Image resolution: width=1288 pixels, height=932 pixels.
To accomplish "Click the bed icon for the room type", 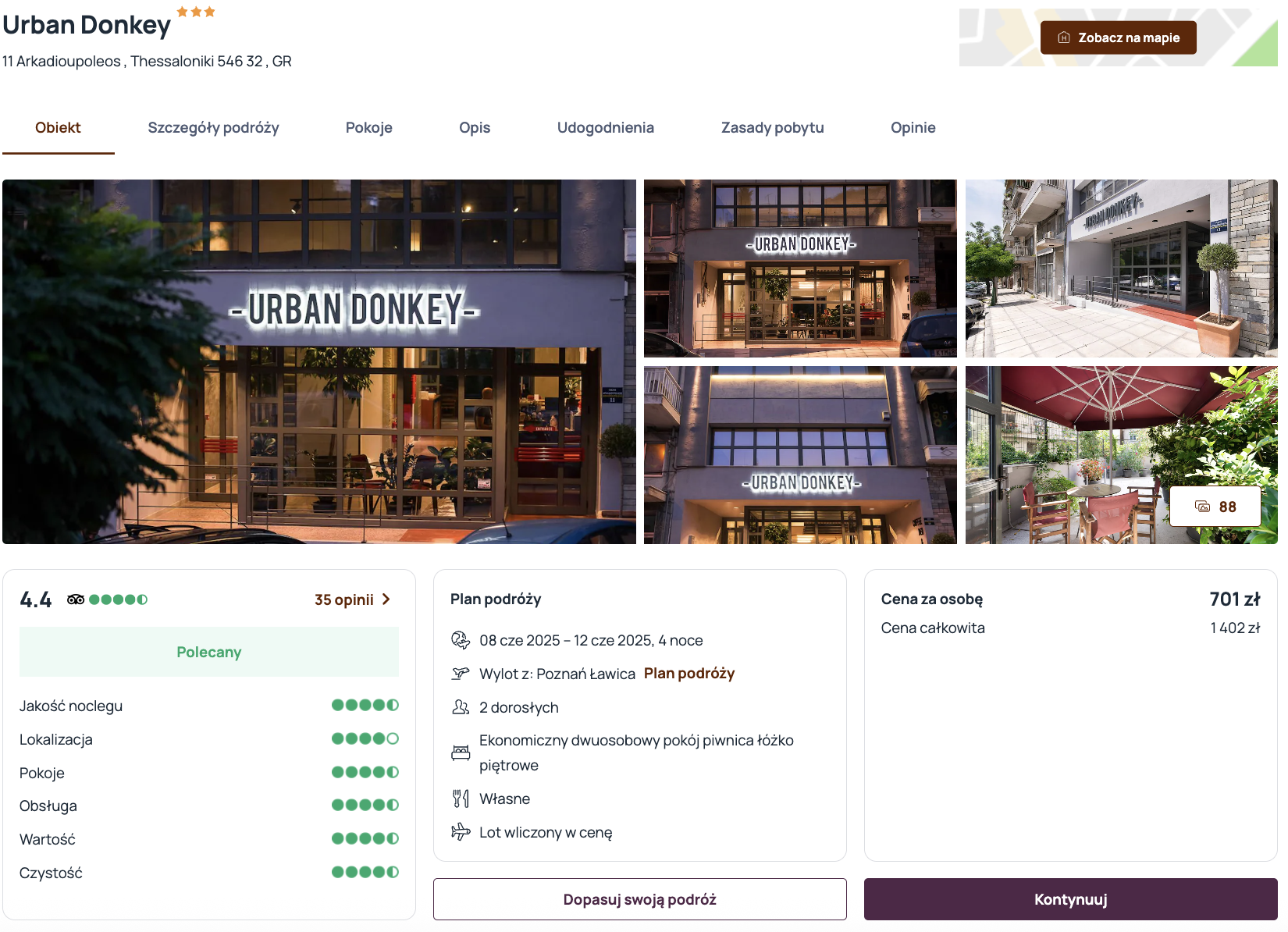I will tap(461, 752).
